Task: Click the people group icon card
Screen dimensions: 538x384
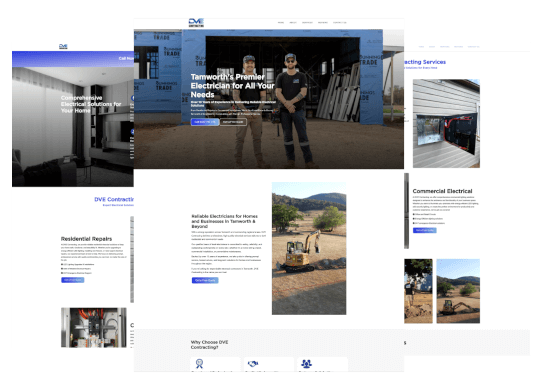Action: pos(323,364)
